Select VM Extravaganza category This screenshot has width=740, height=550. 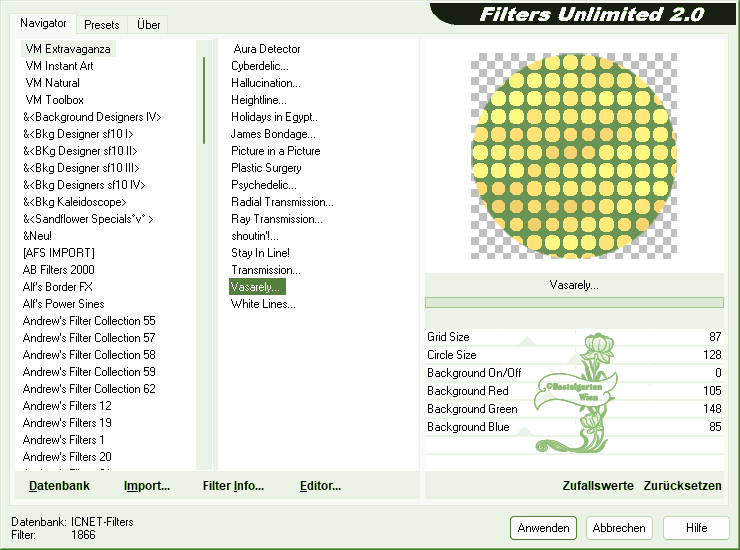click(68, 49)
